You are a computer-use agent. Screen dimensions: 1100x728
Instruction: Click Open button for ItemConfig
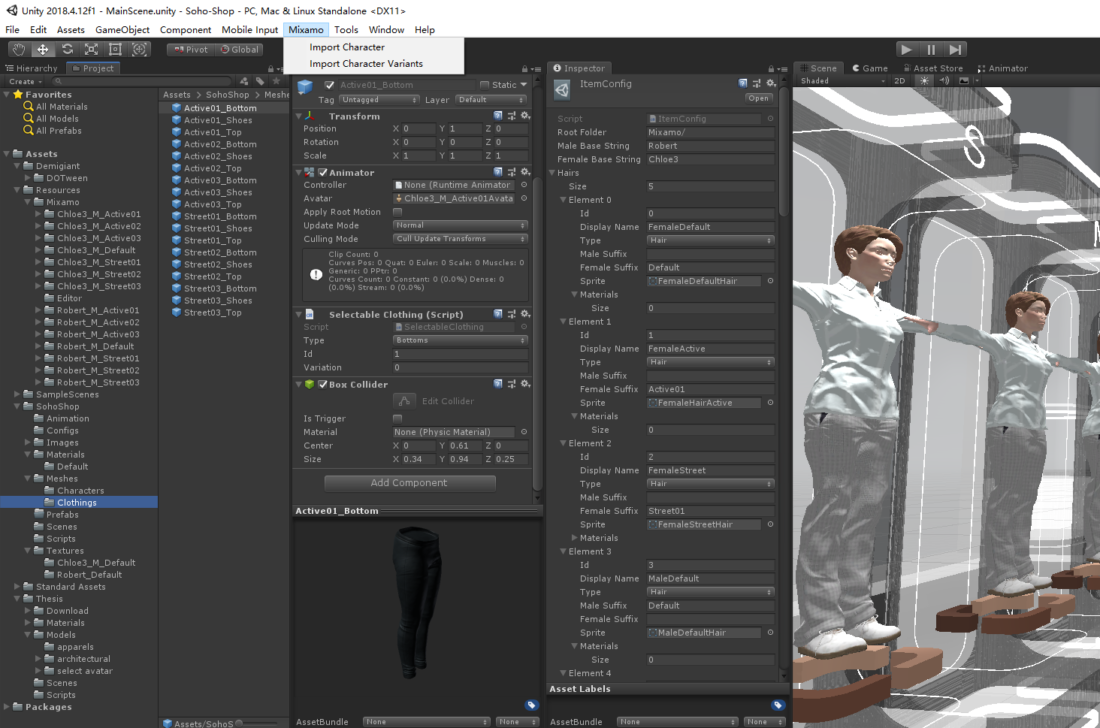758,98
